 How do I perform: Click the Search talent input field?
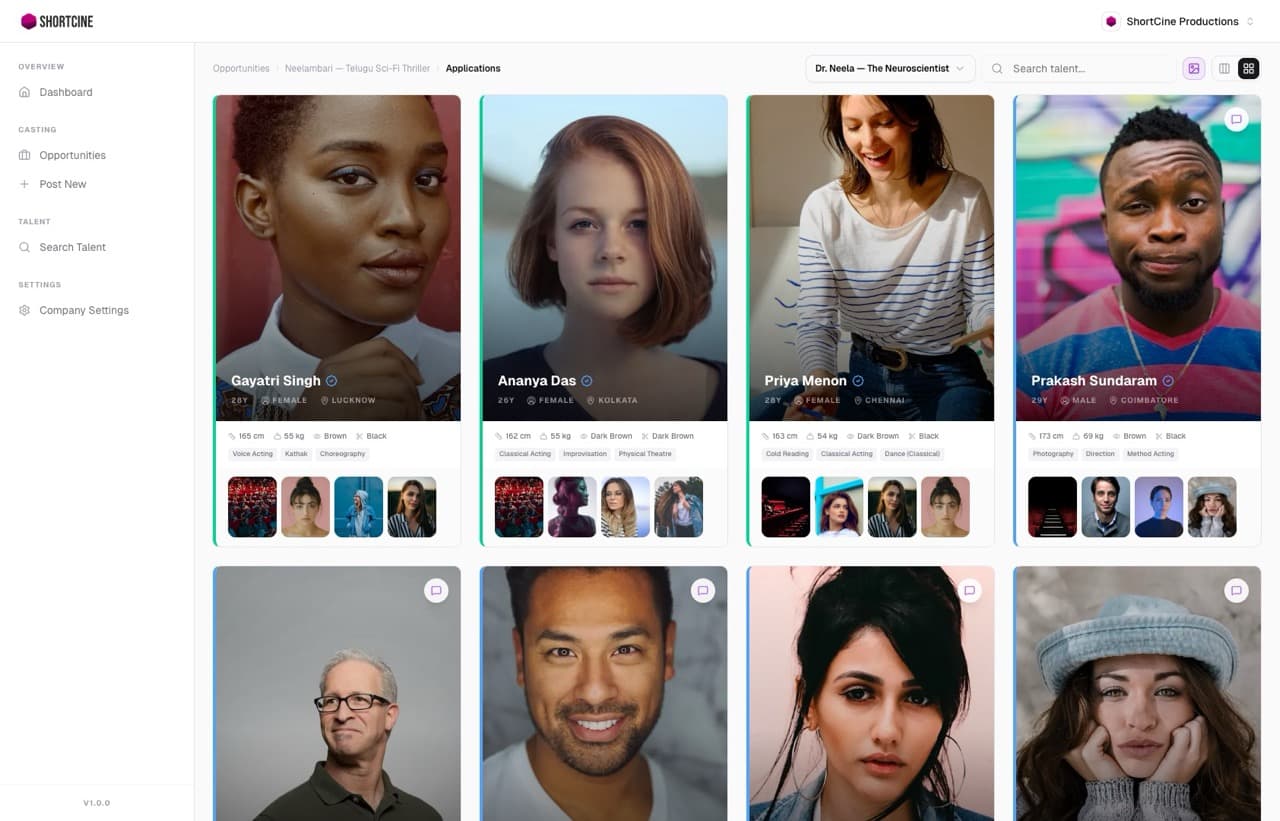1088,69
